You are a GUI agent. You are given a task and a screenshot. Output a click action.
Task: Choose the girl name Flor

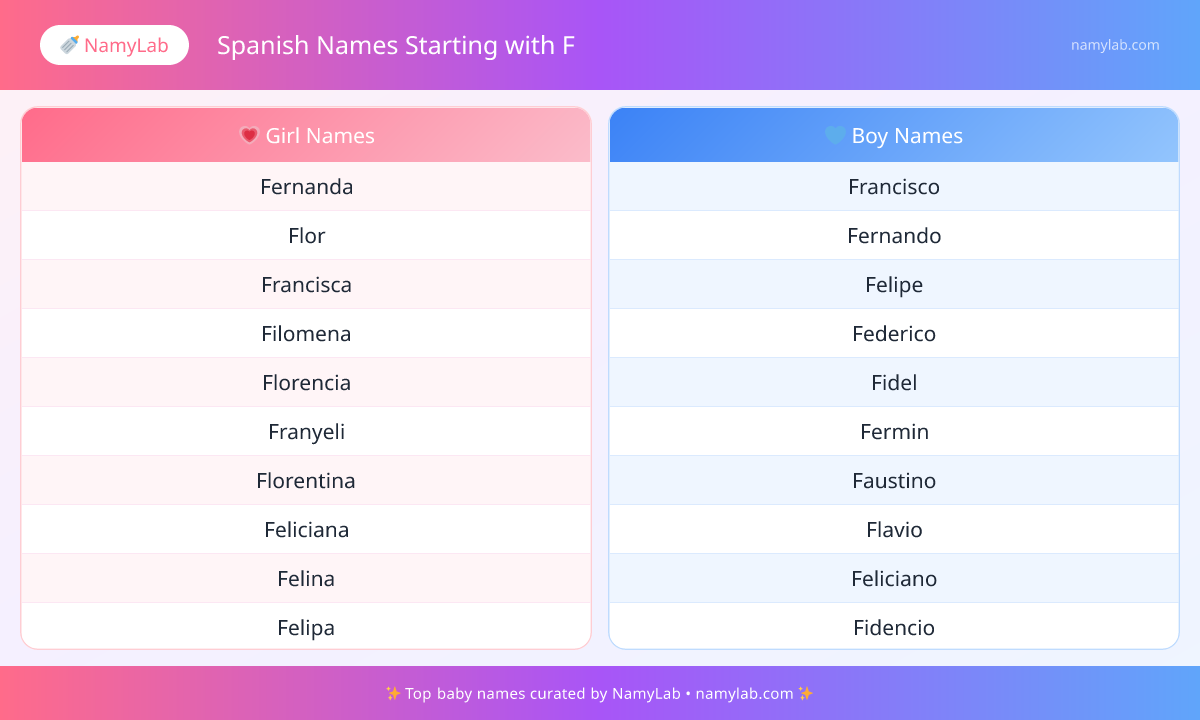point(306,236)
